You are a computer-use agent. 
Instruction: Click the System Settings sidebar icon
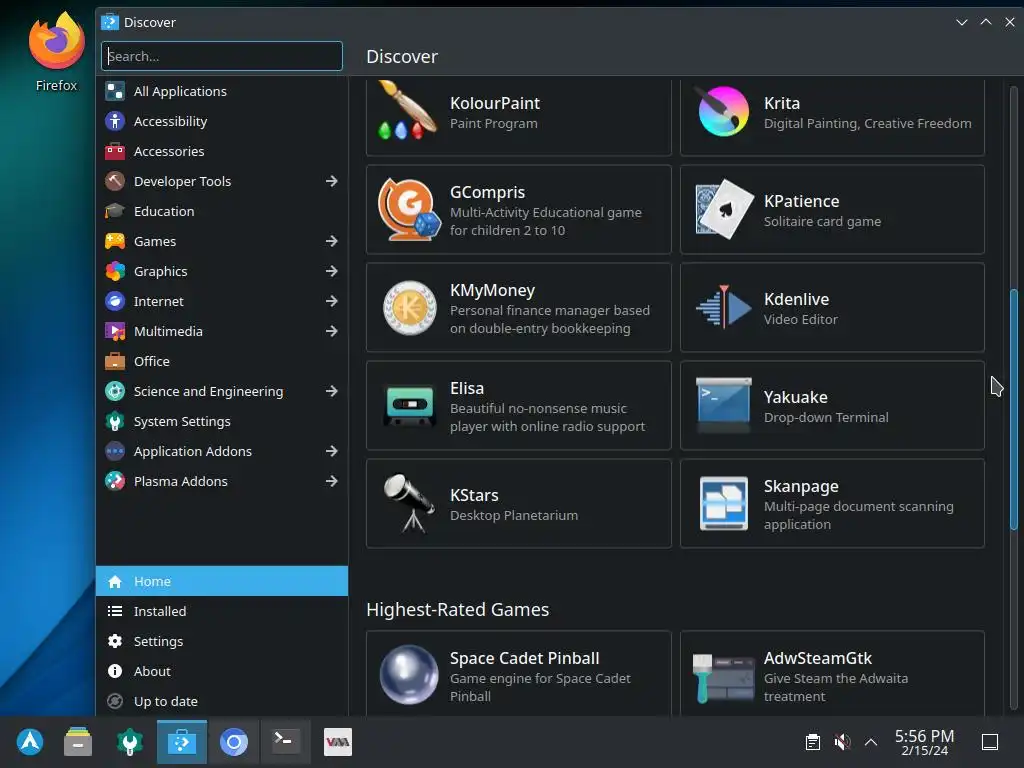pyautogui.click(x=115, y=421)
